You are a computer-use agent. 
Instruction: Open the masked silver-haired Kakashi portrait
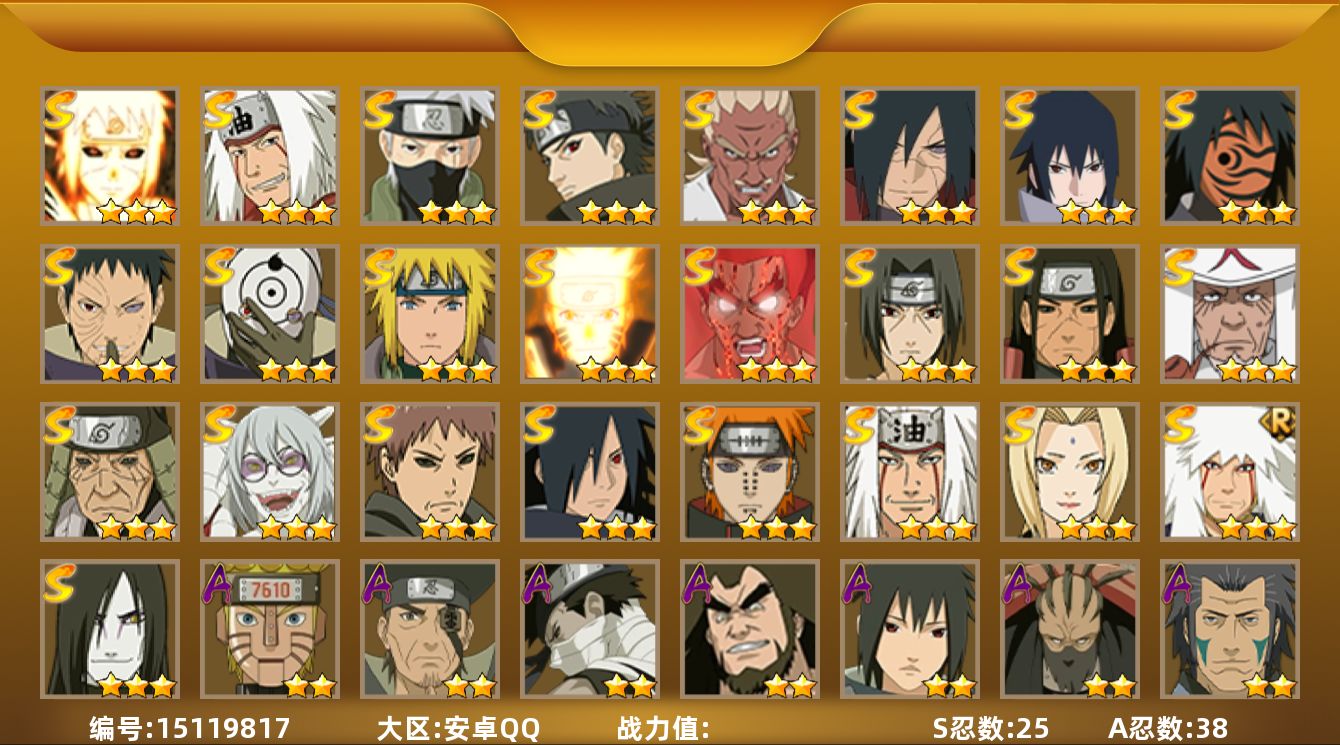point(430,155)
